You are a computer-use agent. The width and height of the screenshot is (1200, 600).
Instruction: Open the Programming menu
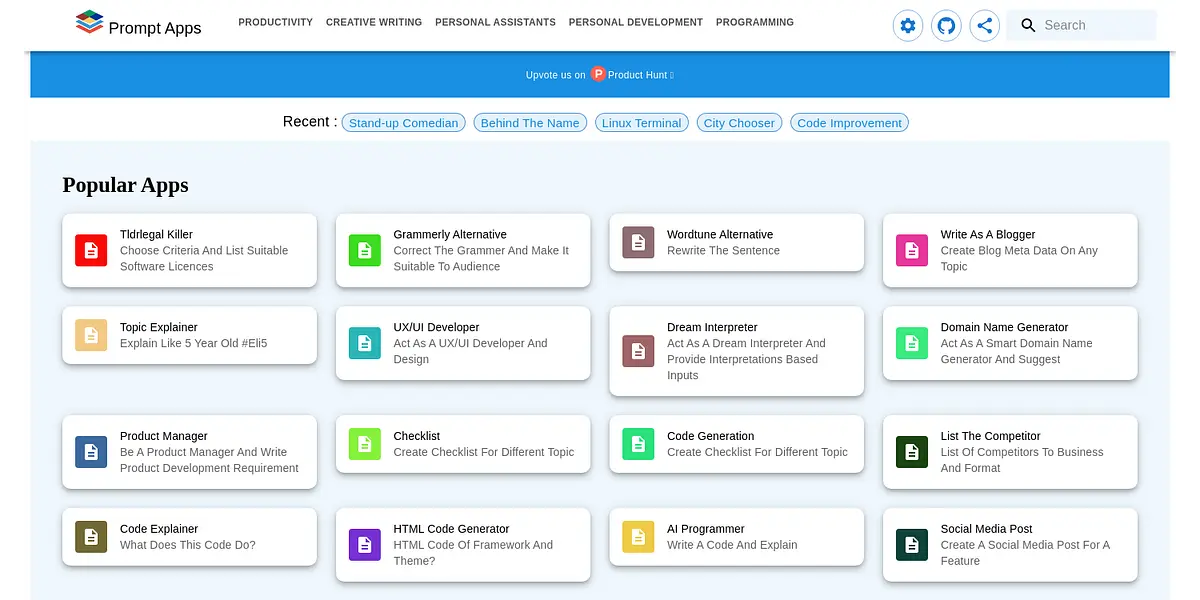(x=755, y=22)
